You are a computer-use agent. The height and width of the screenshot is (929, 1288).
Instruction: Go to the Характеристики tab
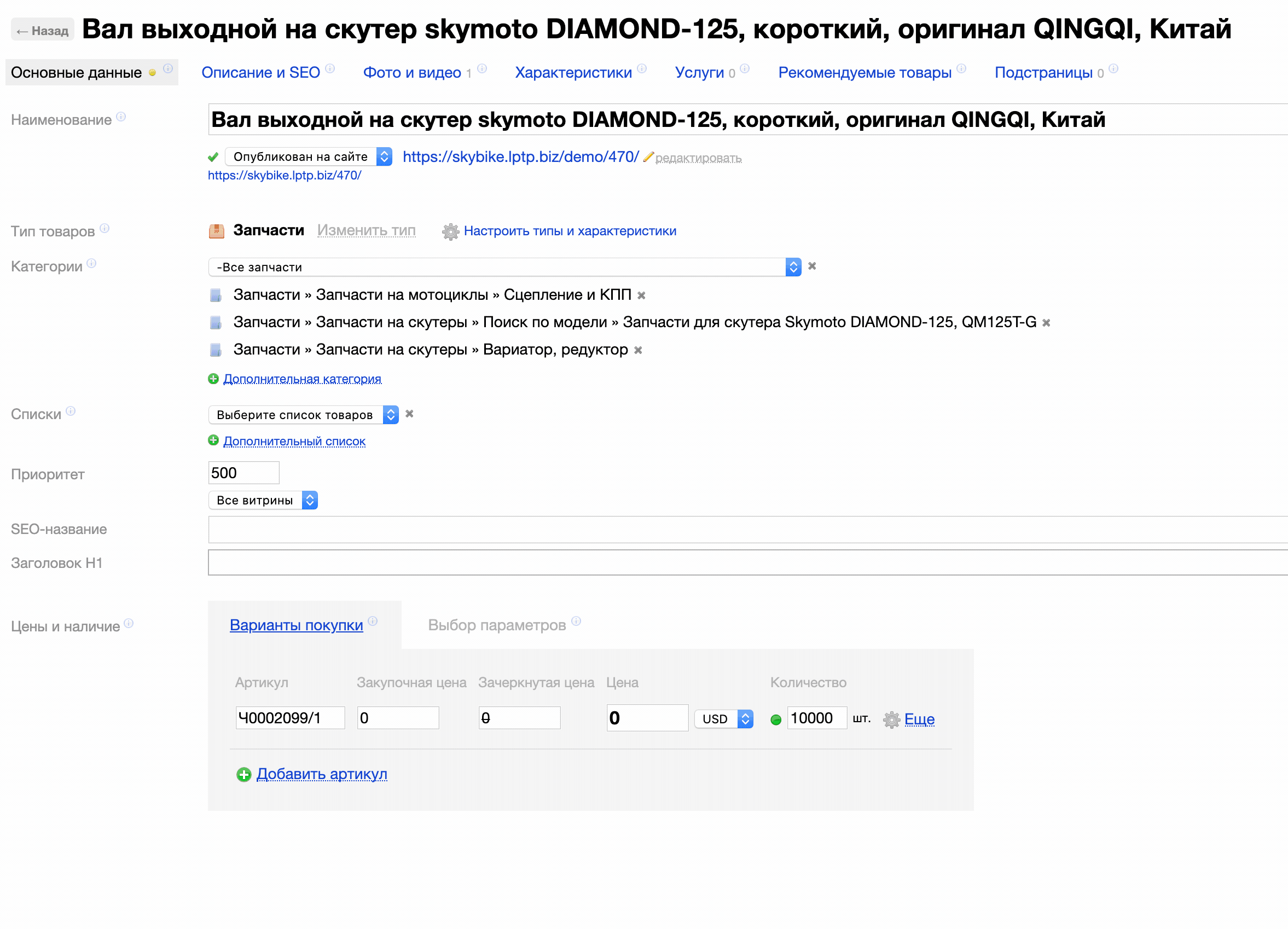573,73
